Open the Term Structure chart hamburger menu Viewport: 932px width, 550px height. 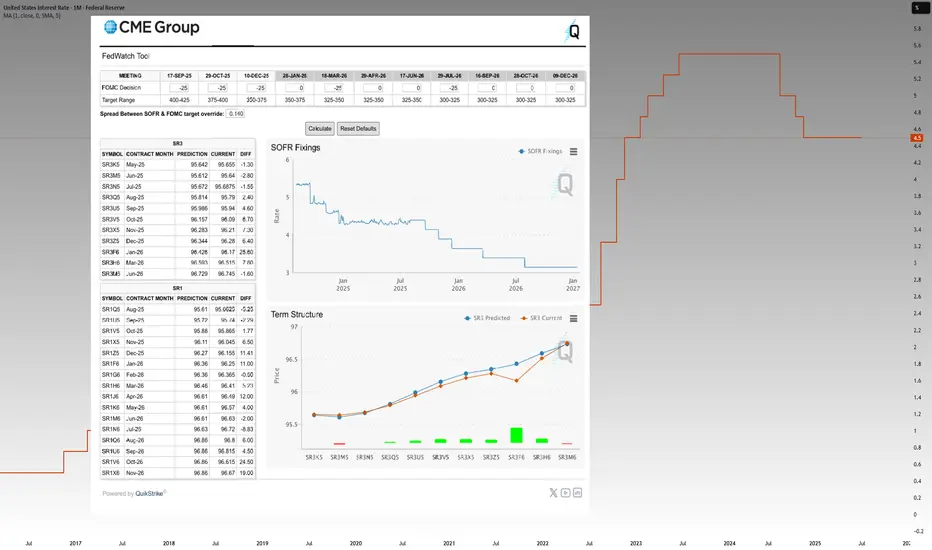(574, 319)
